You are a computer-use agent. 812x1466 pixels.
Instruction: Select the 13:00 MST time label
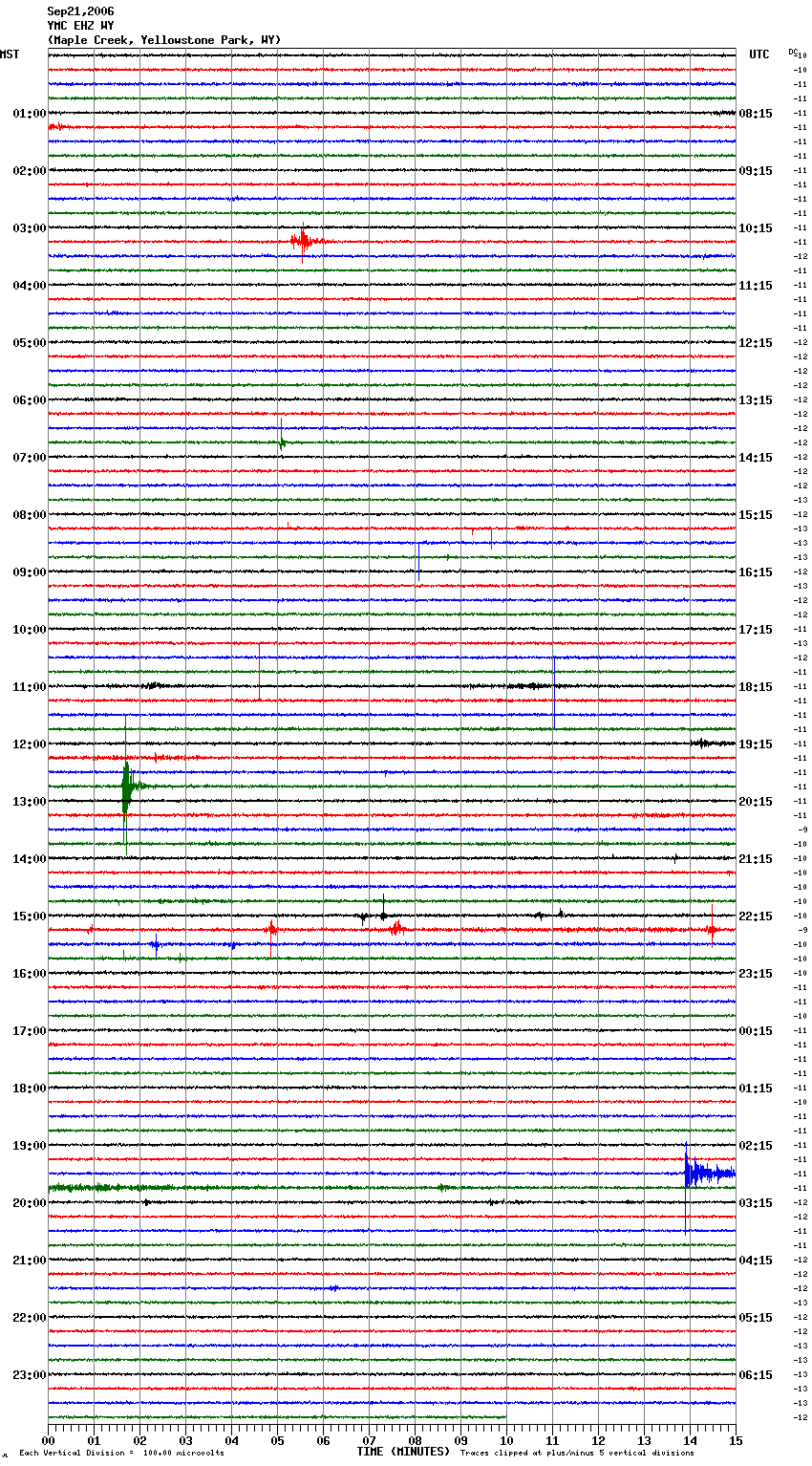[30, 802]
